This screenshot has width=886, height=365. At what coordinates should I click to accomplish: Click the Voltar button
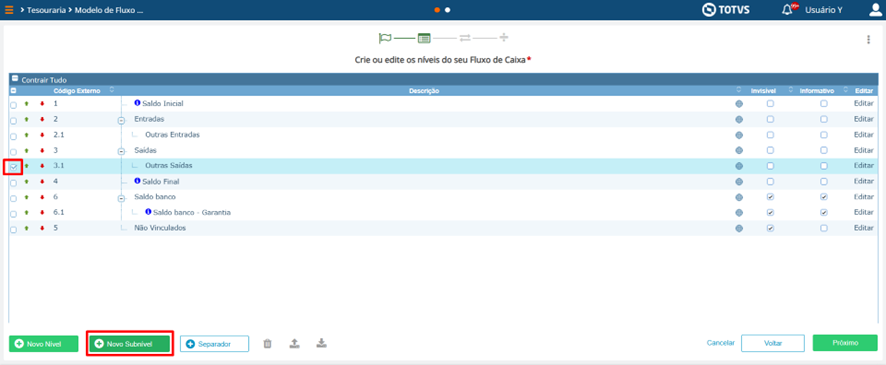(x=772, y=343)
